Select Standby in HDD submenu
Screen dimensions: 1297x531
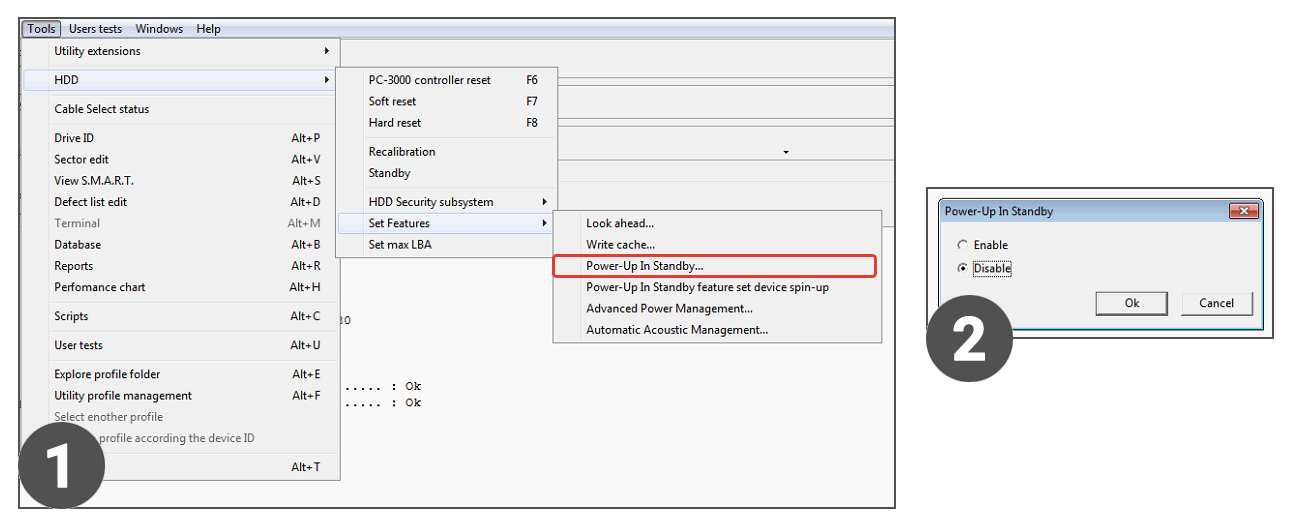coord(446,173)
